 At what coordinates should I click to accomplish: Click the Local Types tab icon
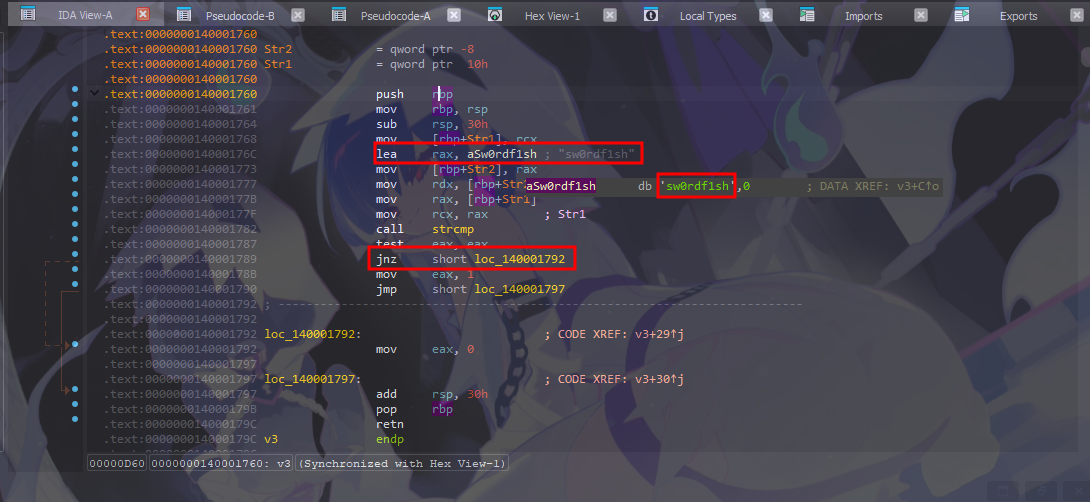[651, 15]
